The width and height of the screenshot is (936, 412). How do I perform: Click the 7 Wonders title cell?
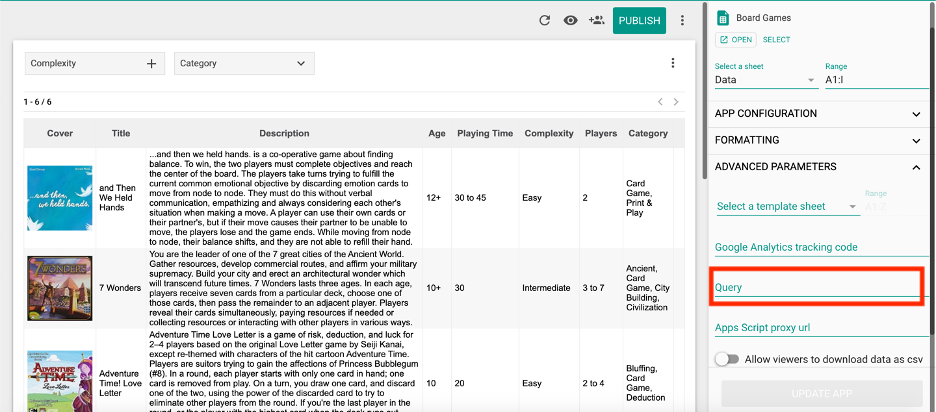coord(120,288)
